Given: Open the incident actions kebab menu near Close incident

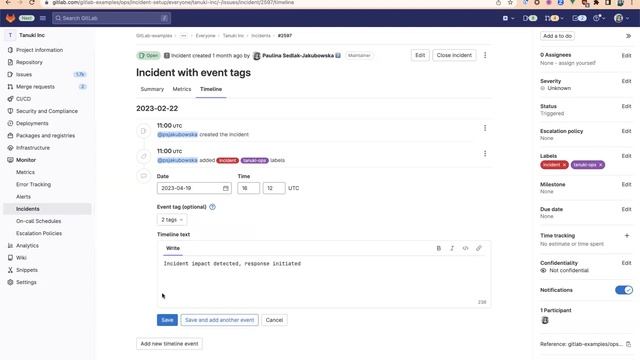Looking at the screenshot, I should coord(485,55).
